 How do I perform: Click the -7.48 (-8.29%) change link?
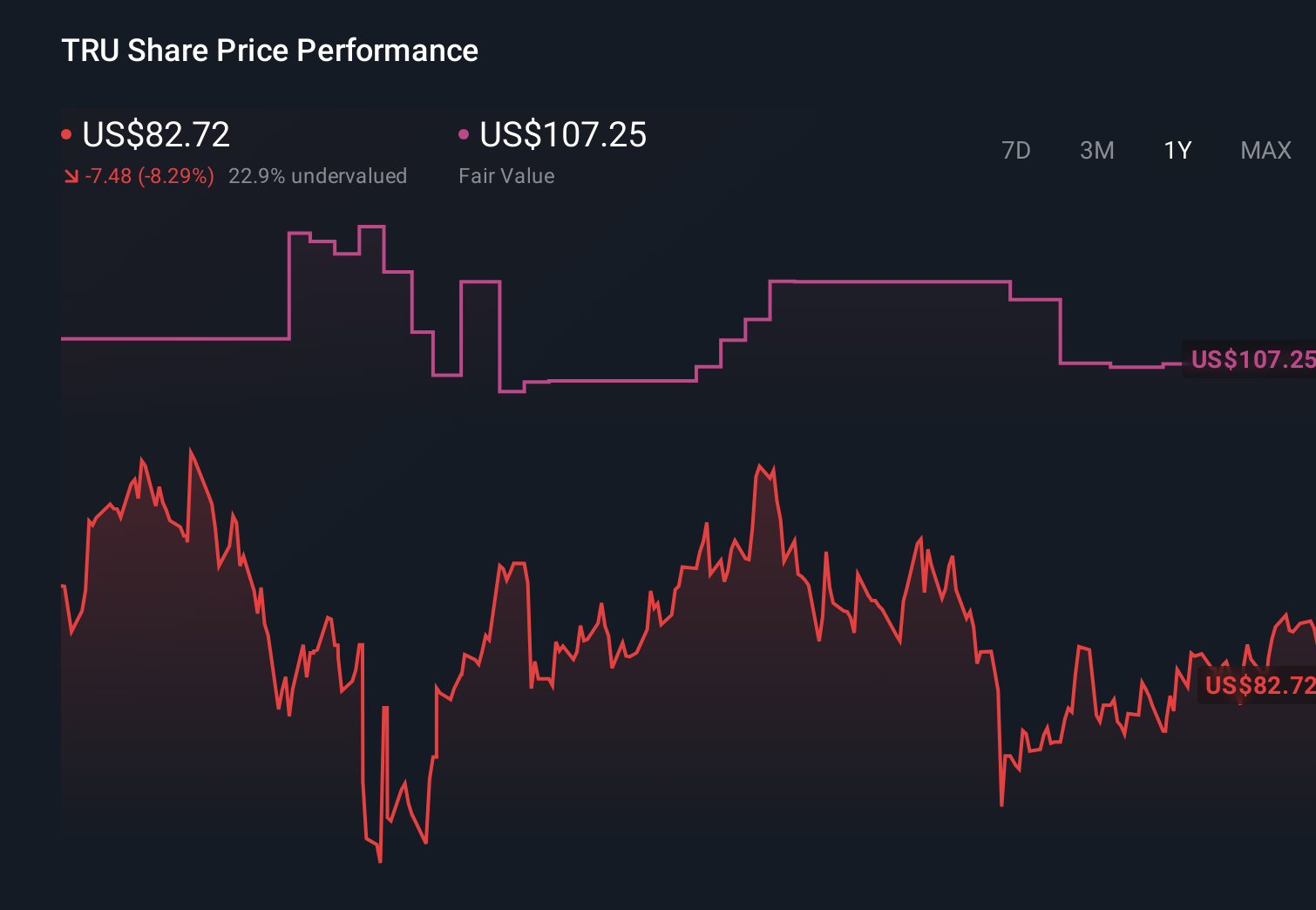click(x=149, y=175)
